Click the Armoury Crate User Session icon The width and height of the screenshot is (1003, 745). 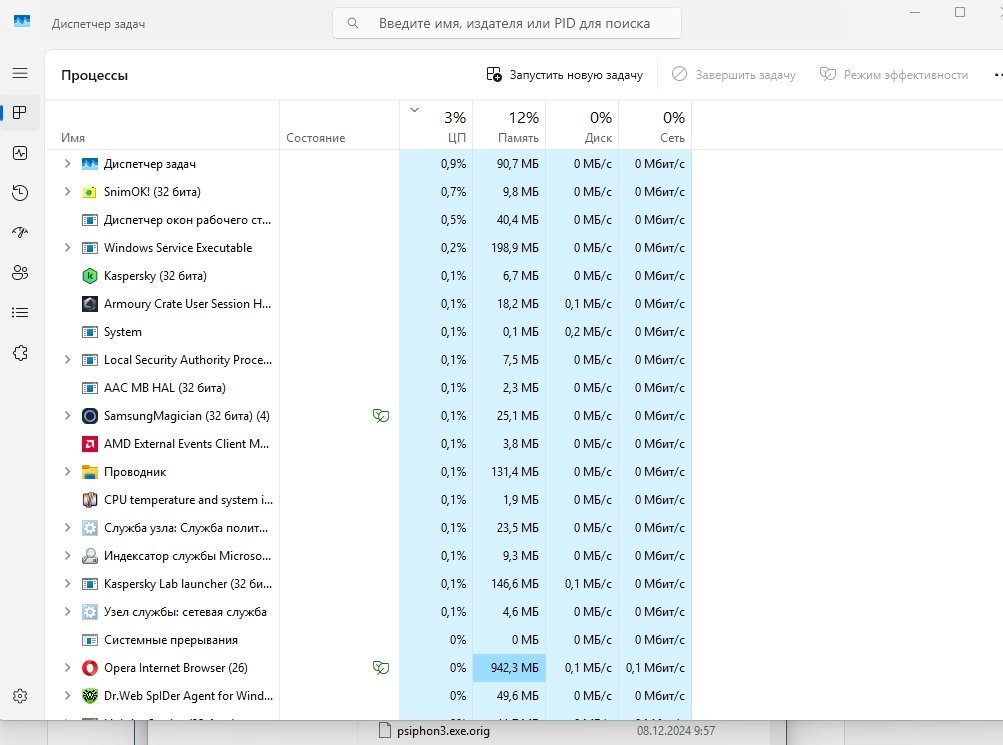click(90, 304)
